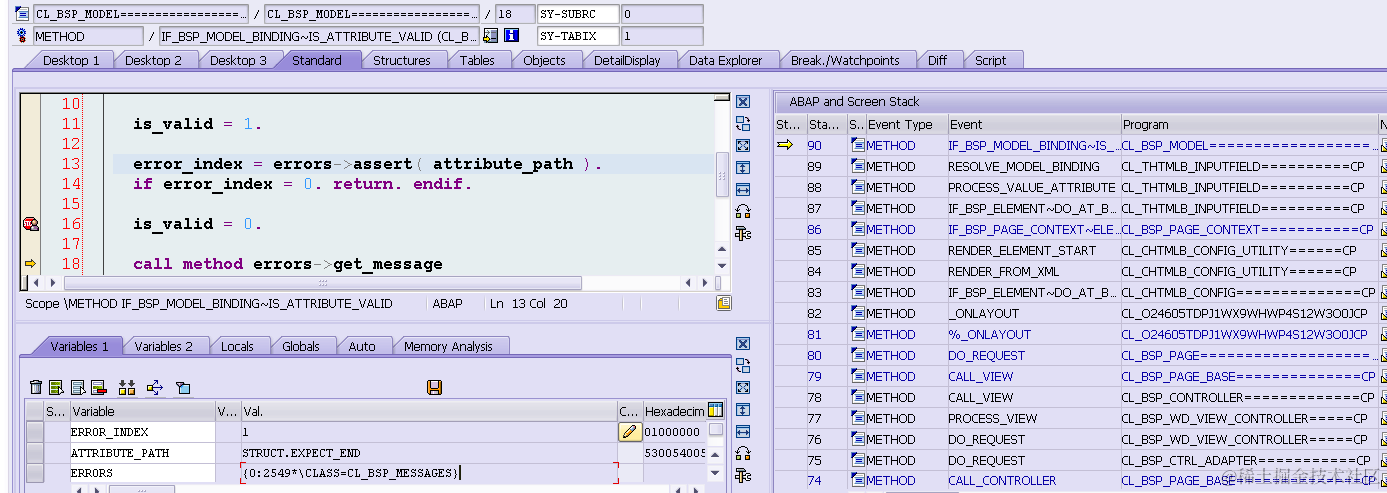Viewport: 1387px width, 493px height.
Task: Delete variables using the trash icon
Action: [36, 387]
